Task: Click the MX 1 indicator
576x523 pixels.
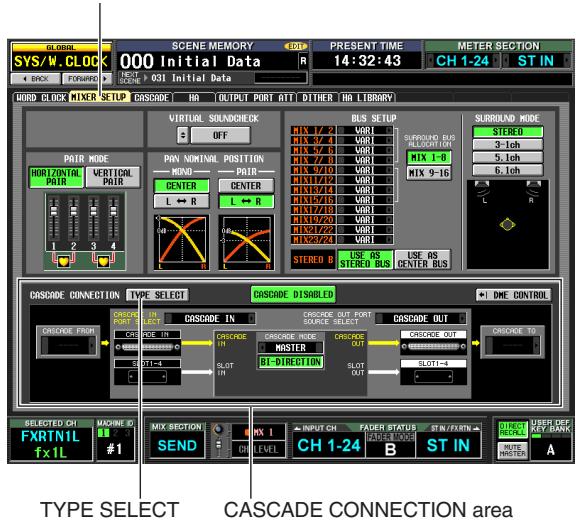Action: [x=258, y=432]
